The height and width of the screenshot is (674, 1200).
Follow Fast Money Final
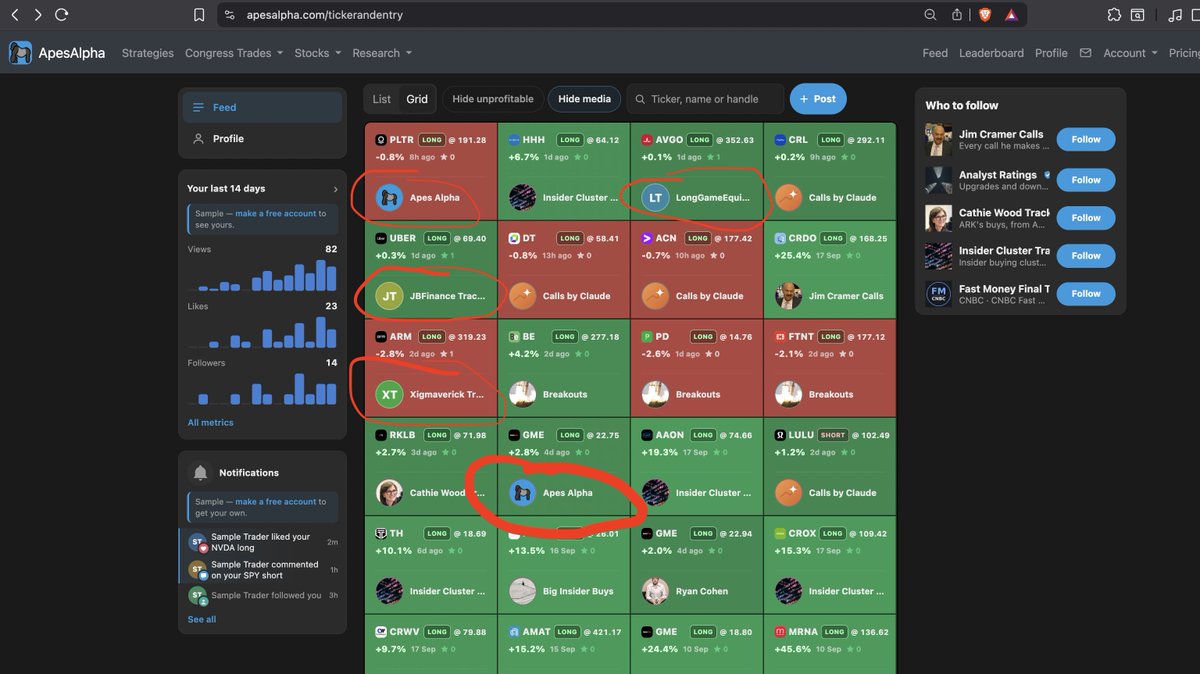coord(1086,294)
